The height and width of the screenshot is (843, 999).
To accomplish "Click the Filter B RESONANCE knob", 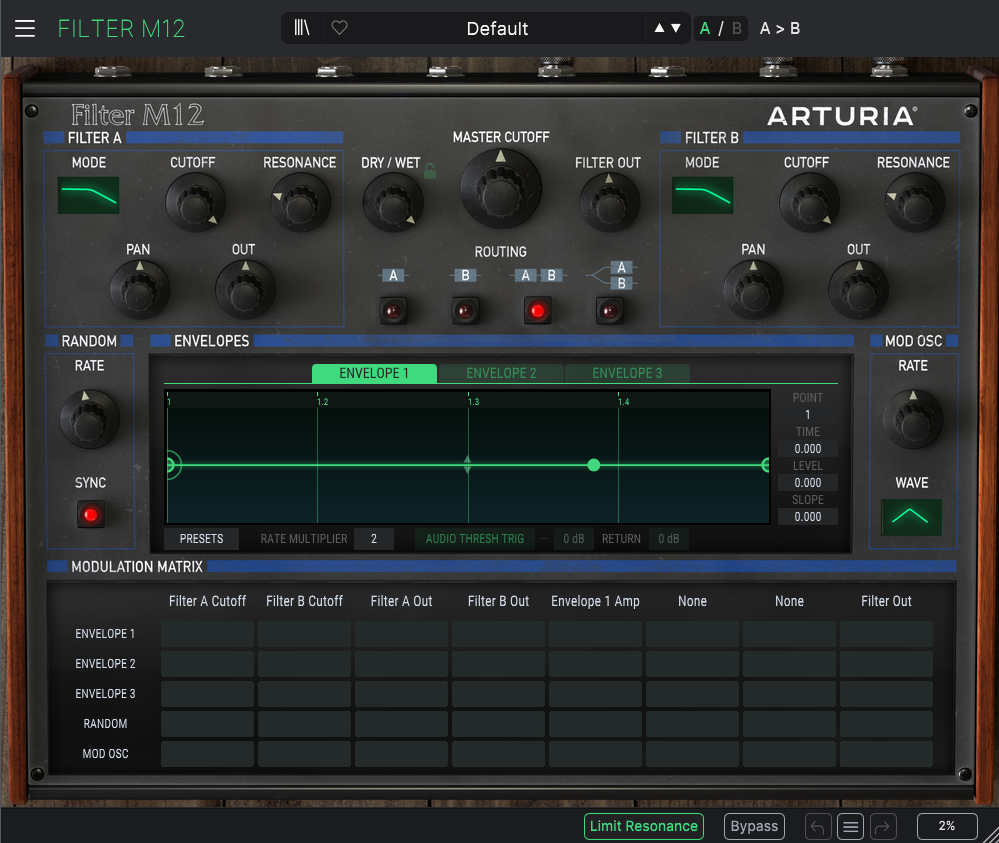I will [914, 203].
